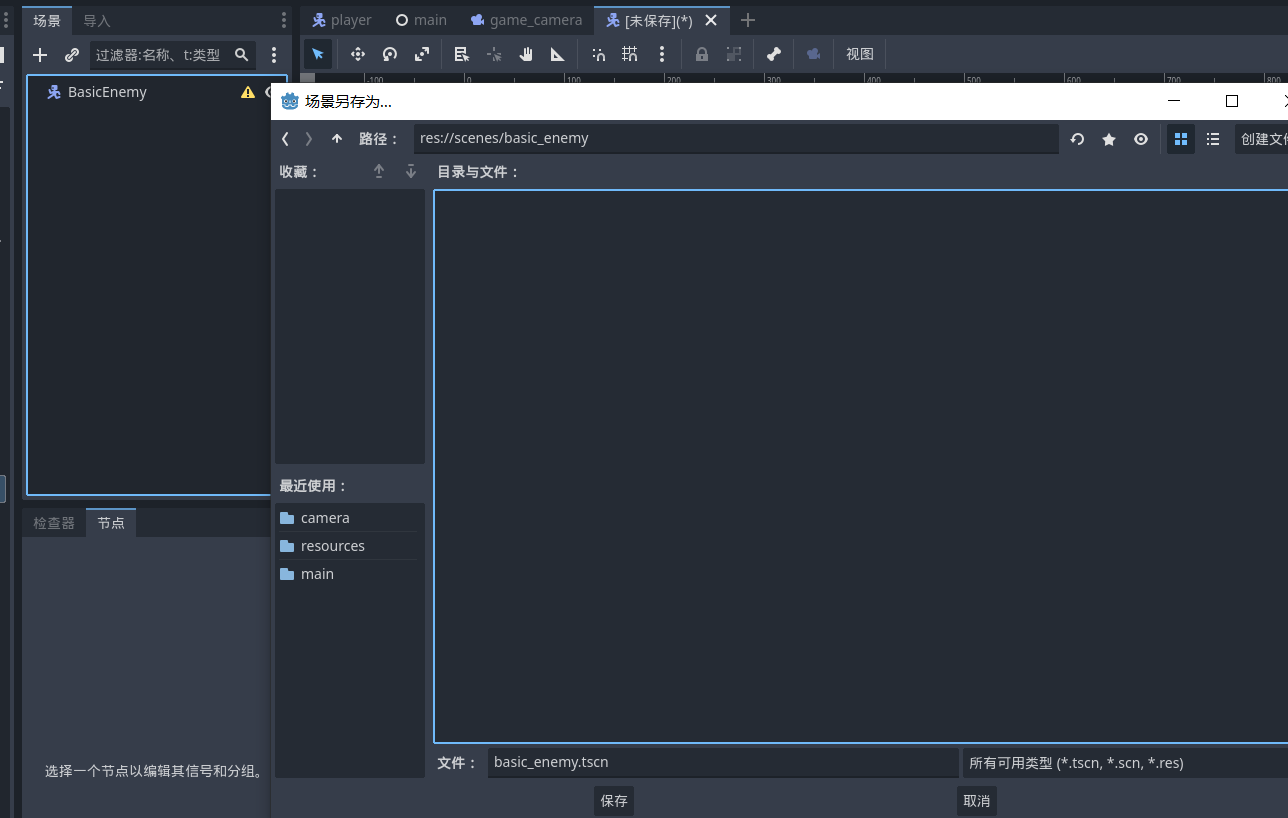The image size is (1288, 818).
Task: Close the unsaved [未保存](*) scene tab
Action: click(x=711, y=20)
